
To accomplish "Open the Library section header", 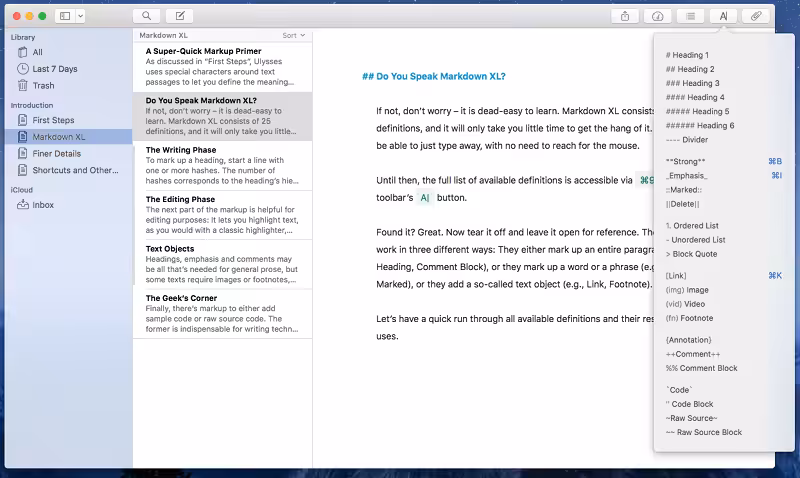I will click(23, 37).
